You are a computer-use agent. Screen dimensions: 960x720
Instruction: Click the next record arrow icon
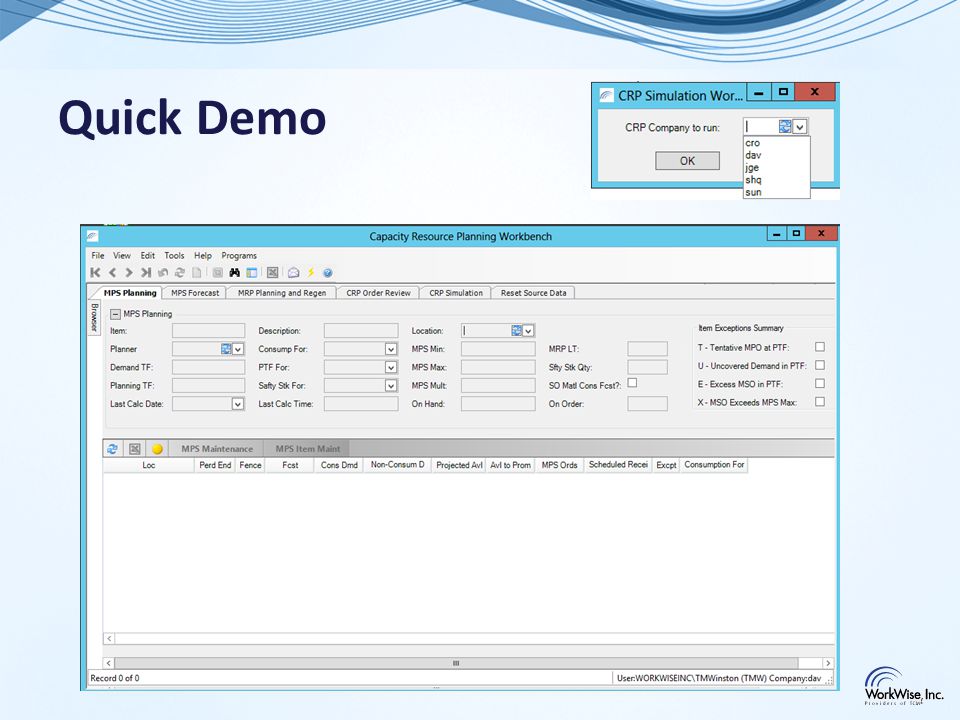(x=129, y=272)
